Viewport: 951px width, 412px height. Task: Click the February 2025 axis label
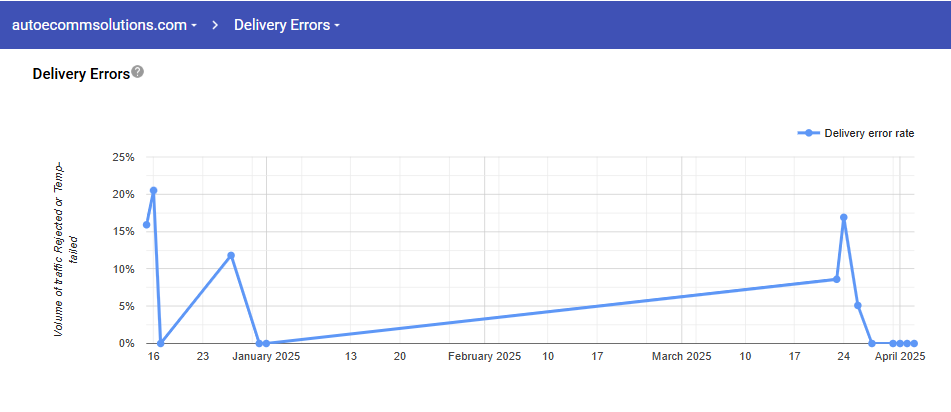click(x=484, y=356)
